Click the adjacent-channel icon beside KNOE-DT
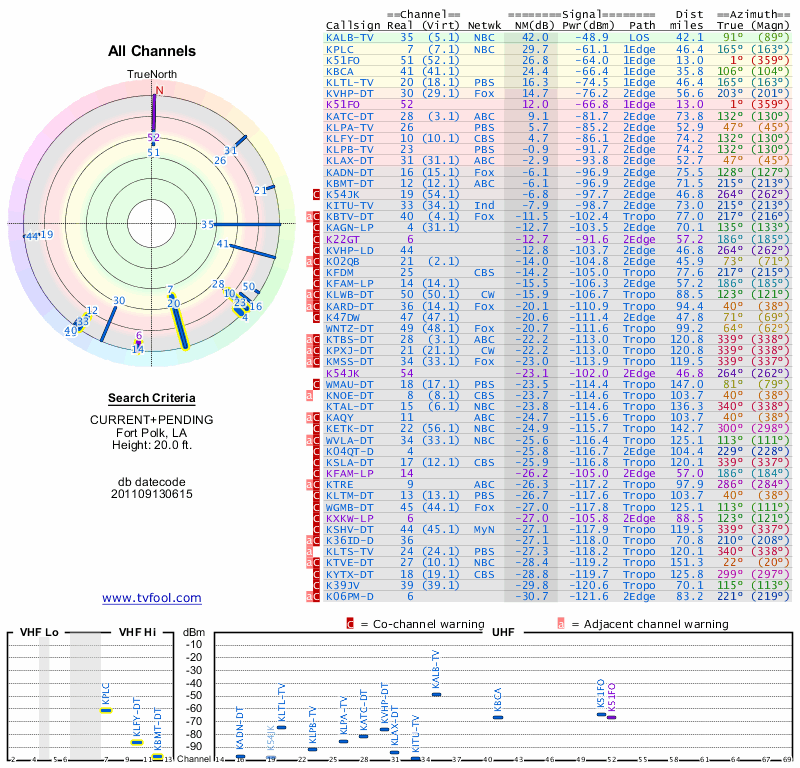This screenshot has width=800, height=768. (309, 395)
